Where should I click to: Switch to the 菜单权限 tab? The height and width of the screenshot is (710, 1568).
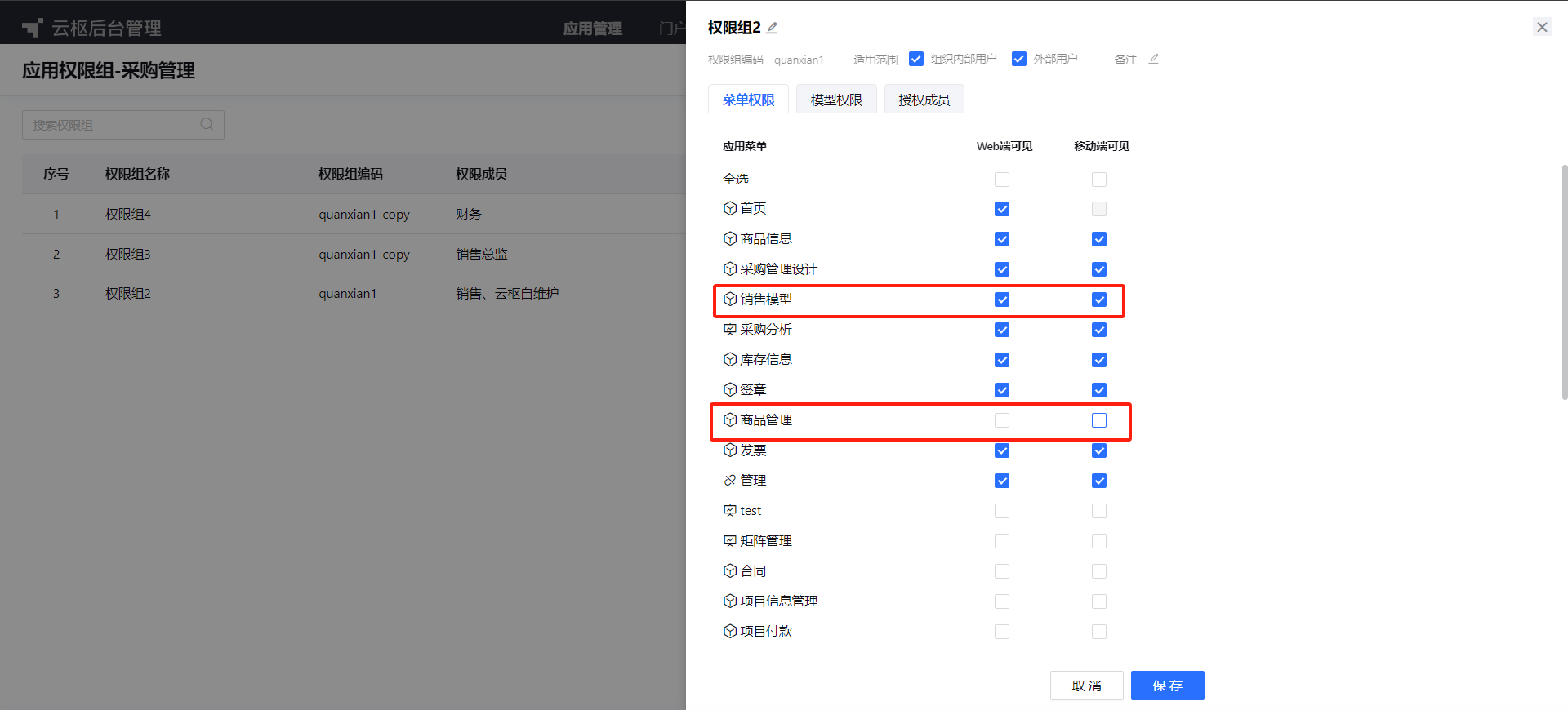[x=748, y=100]
